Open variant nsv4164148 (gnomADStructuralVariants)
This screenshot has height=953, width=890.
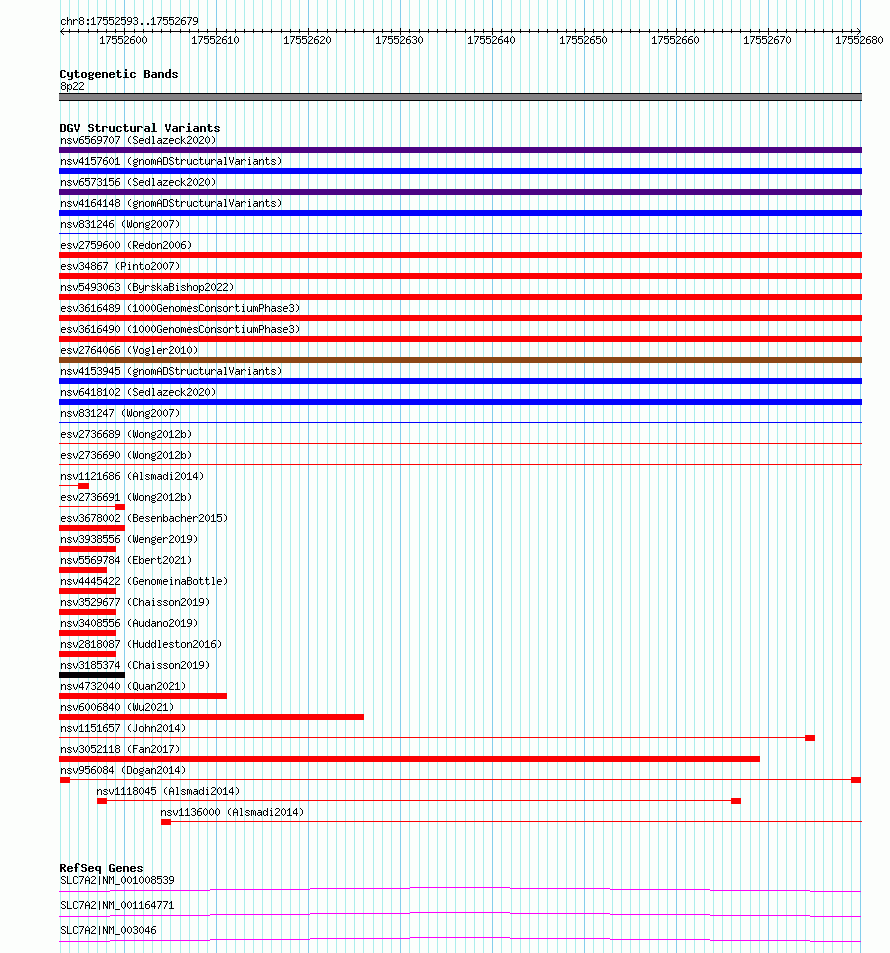[171, 203]
